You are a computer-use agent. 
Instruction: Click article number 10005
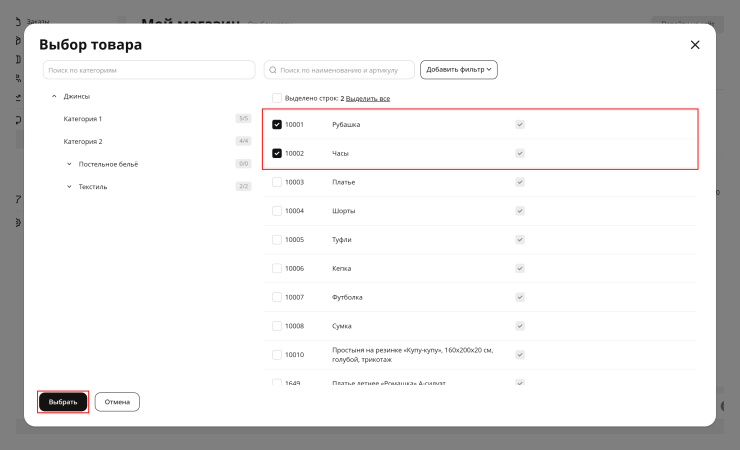294,240
